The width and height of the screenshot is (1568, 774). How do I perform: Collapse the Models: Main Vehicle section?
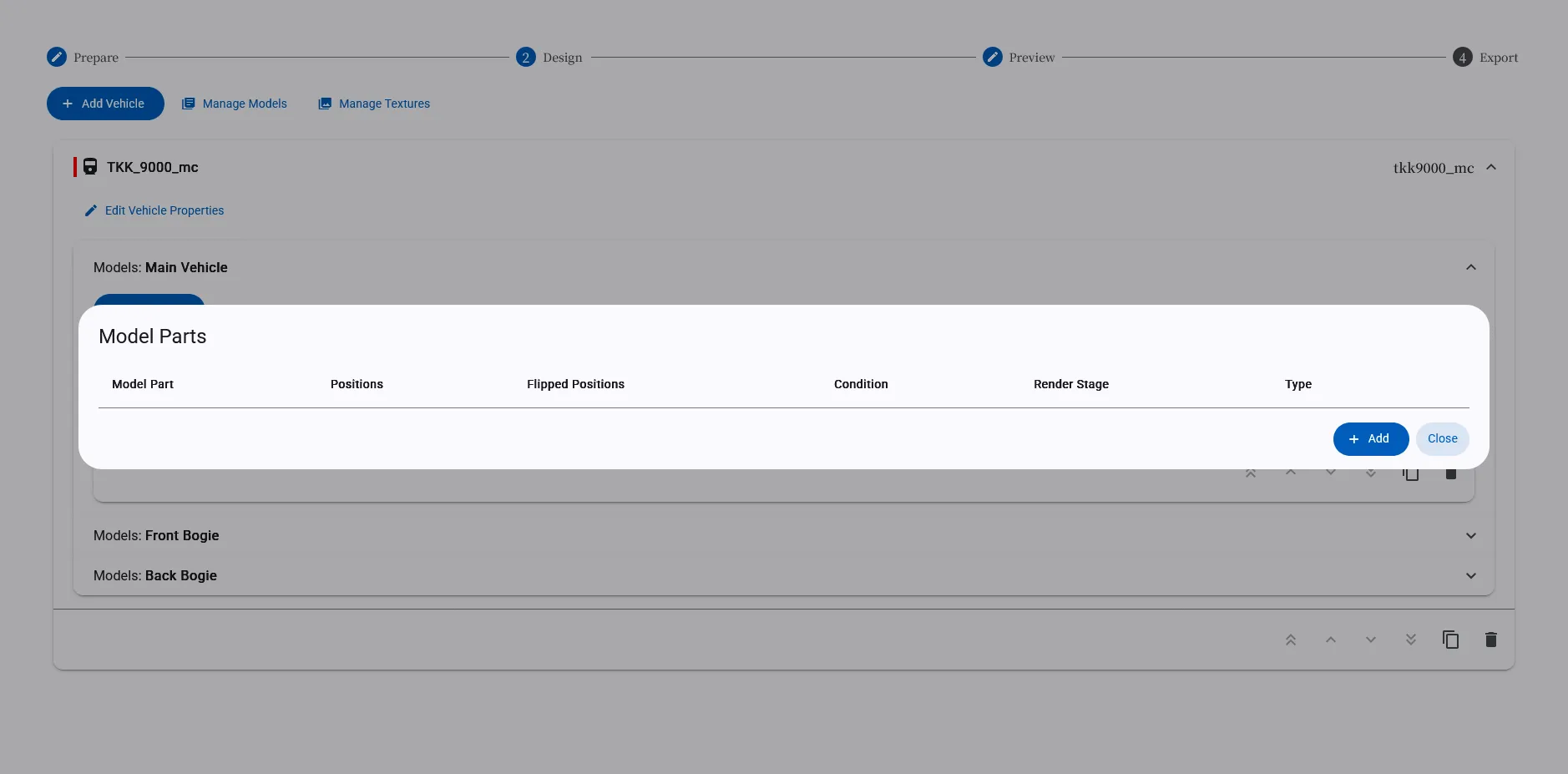tap(1470, 267)
